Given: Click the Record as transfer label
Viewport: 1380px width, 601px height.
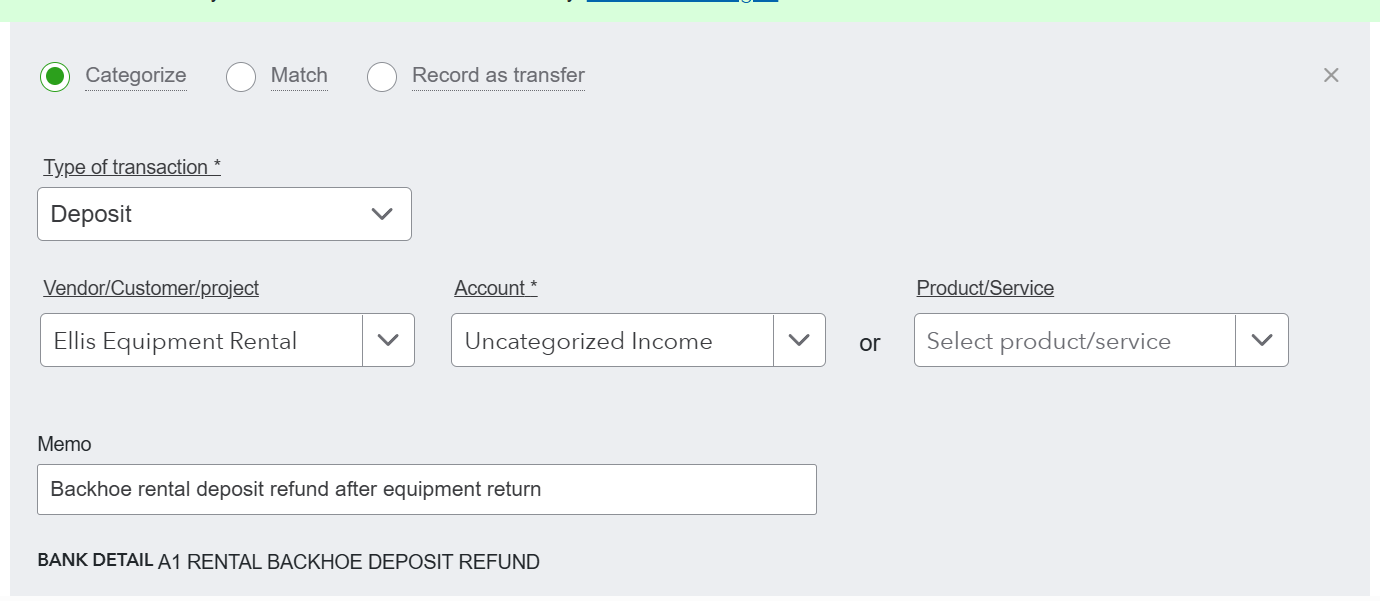Looking at the screenshot, I should point(498,75).
